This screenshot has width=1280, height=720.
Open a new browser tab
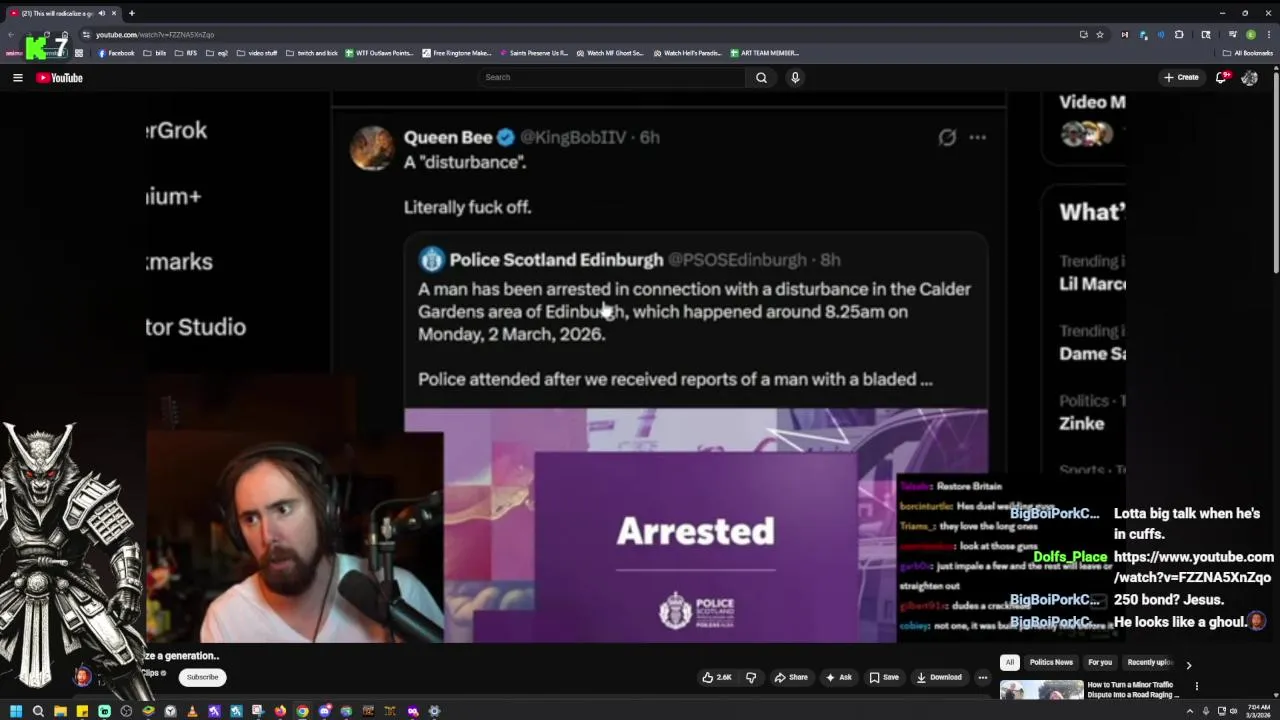(x=131, y=13)
